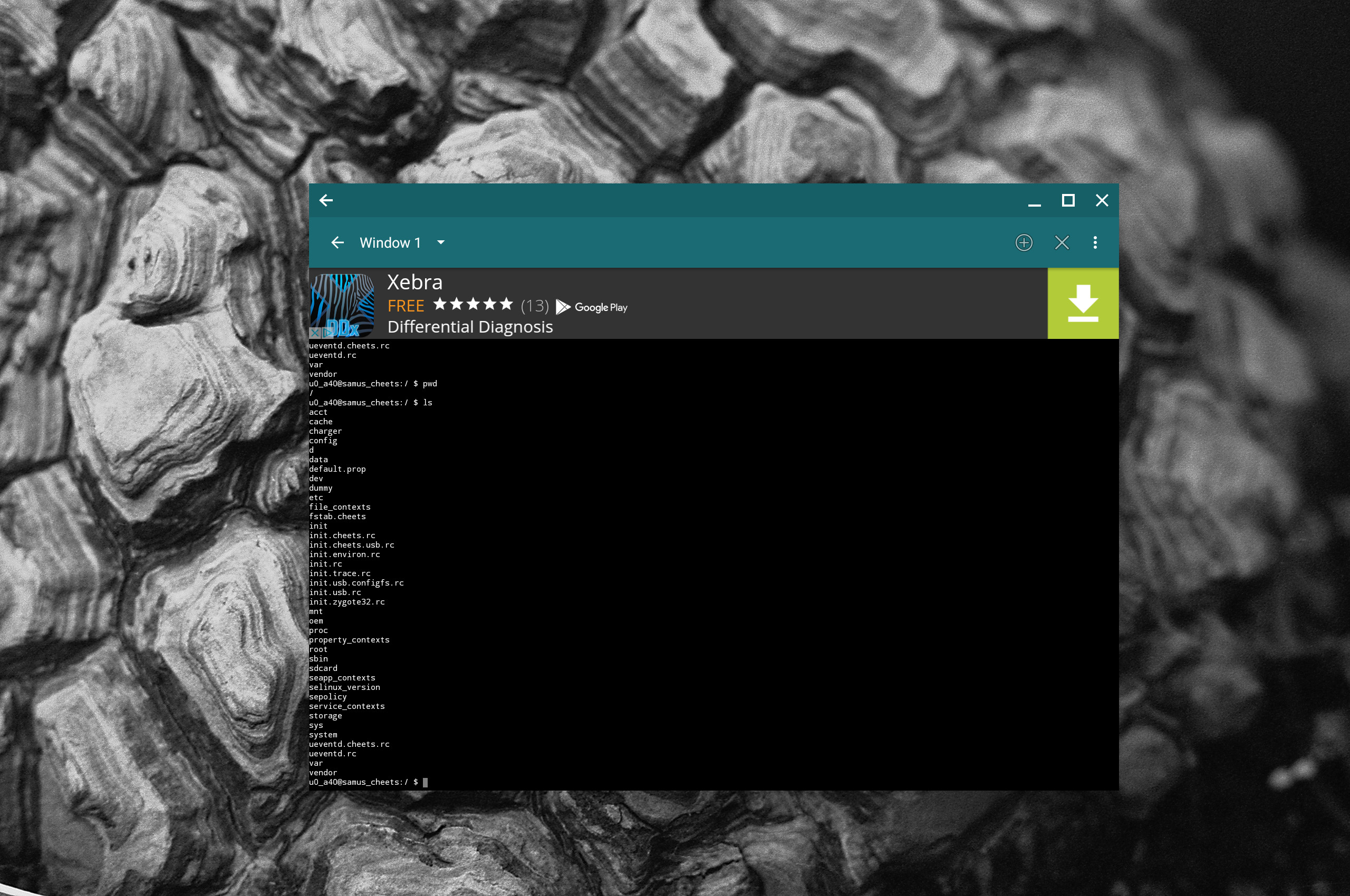Click the download button for Xebra
This screenshot has width=1350, height=896.
click(1083, 302)
